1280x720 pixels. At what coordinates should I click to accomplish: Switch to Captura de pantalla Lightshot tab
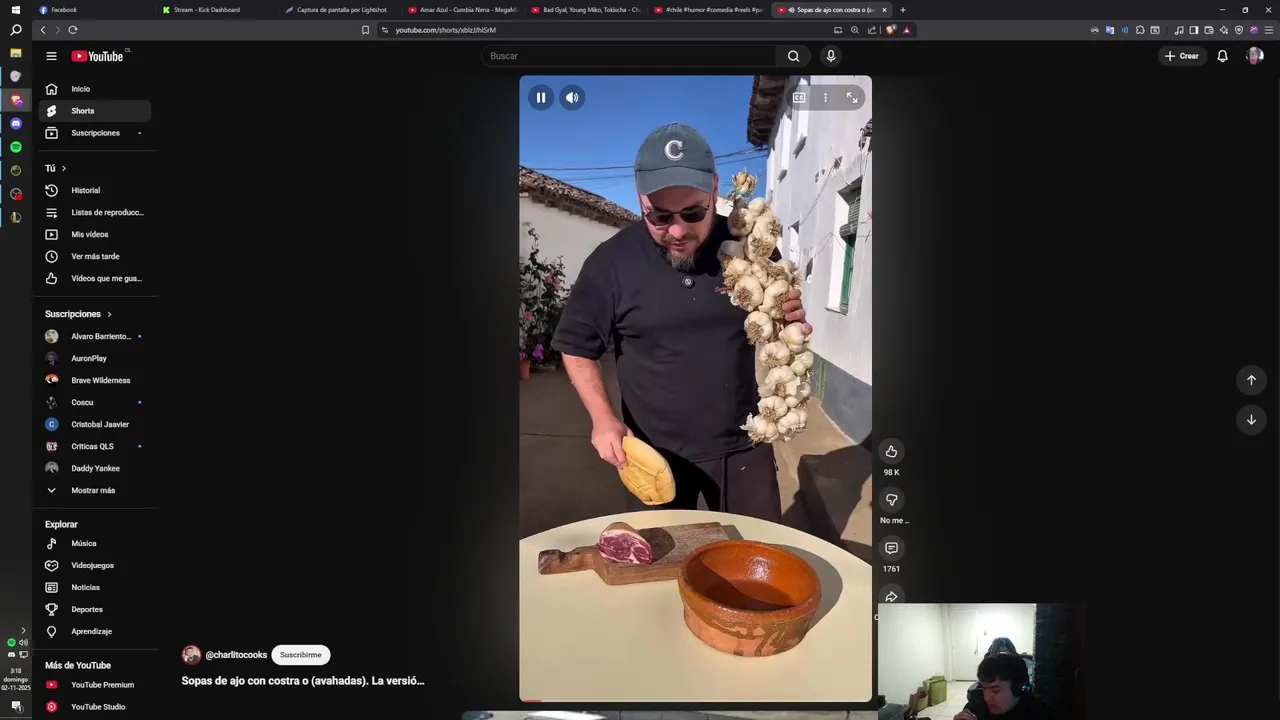(340, 10)
